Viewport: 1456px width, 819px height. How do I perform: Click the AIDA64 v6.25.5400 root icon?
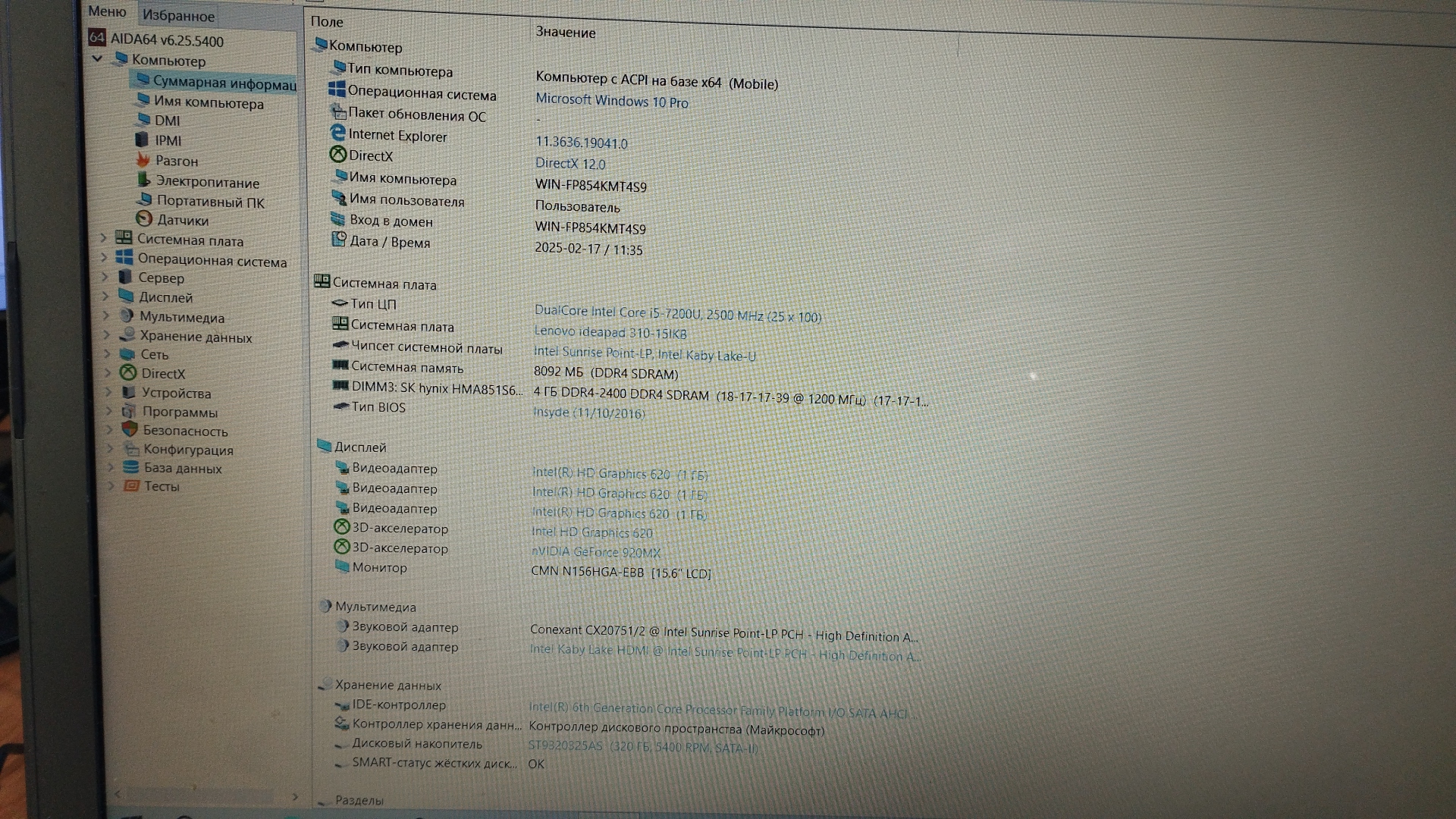click(x=97, y=37)
